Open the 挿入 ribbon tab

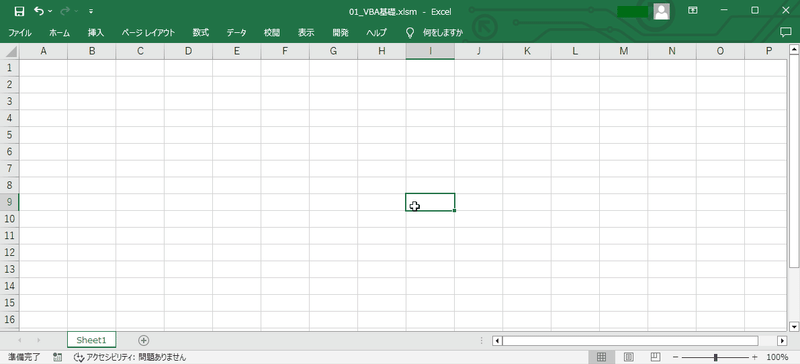point(96,33)
